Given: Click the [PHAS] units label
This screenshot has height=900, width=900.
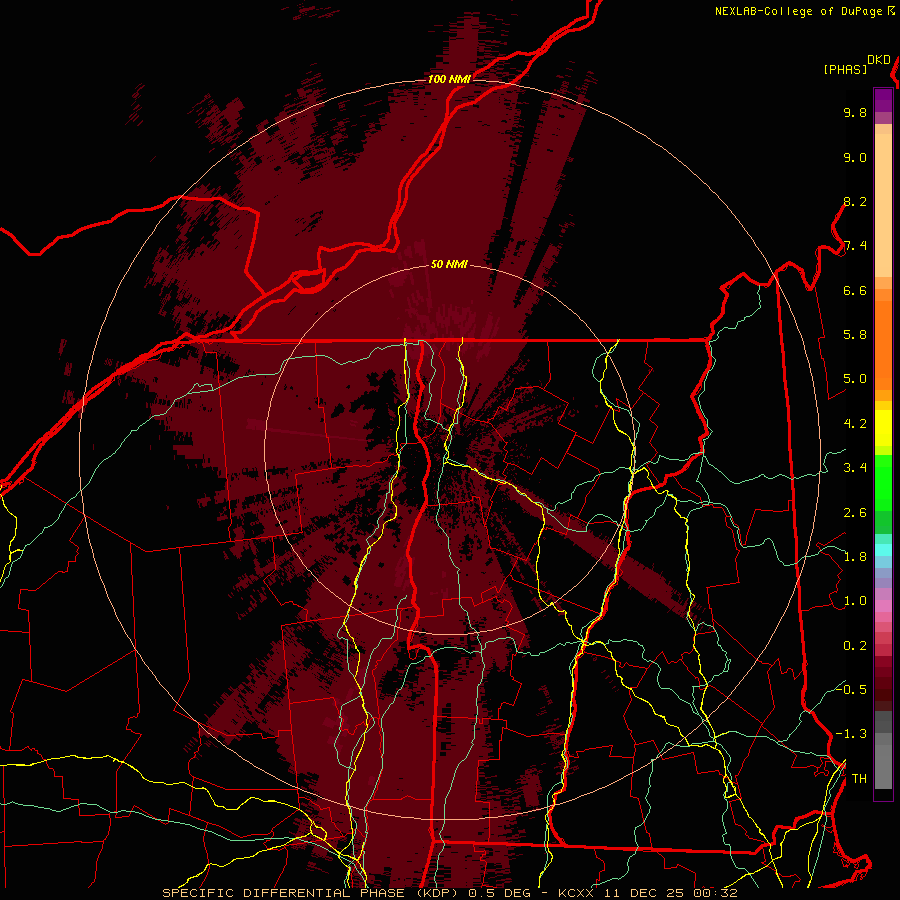Looking at the screenshot, I should coord(845,69).
